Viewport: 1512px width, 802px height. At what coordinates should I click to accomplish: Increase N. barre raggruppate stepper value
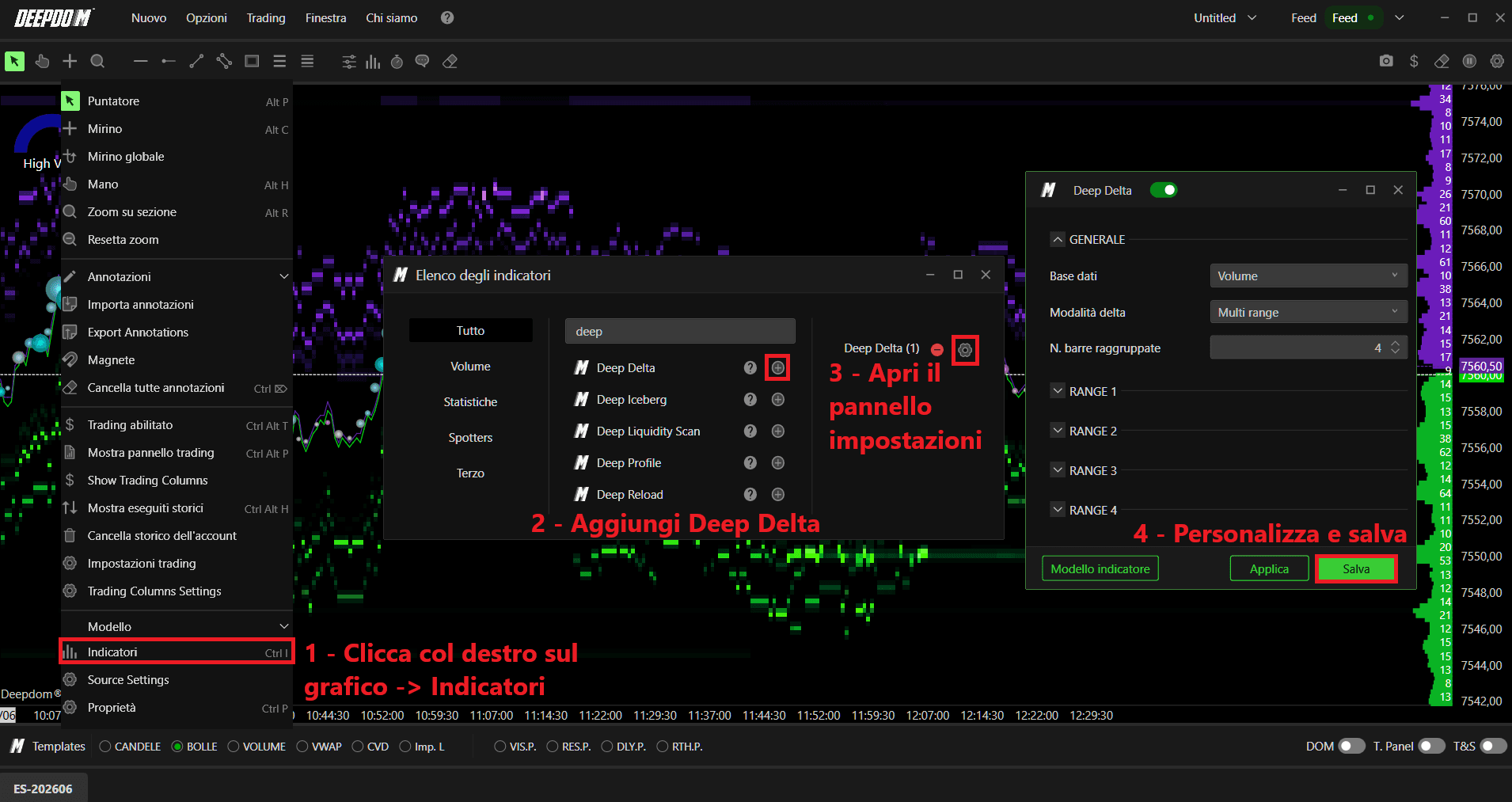point(1395,344)
